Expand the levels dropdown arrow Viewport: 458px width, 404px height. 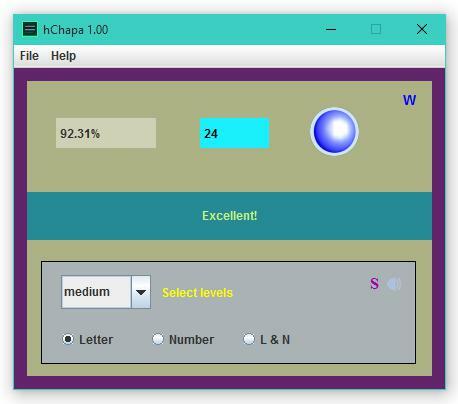[141, 292]
